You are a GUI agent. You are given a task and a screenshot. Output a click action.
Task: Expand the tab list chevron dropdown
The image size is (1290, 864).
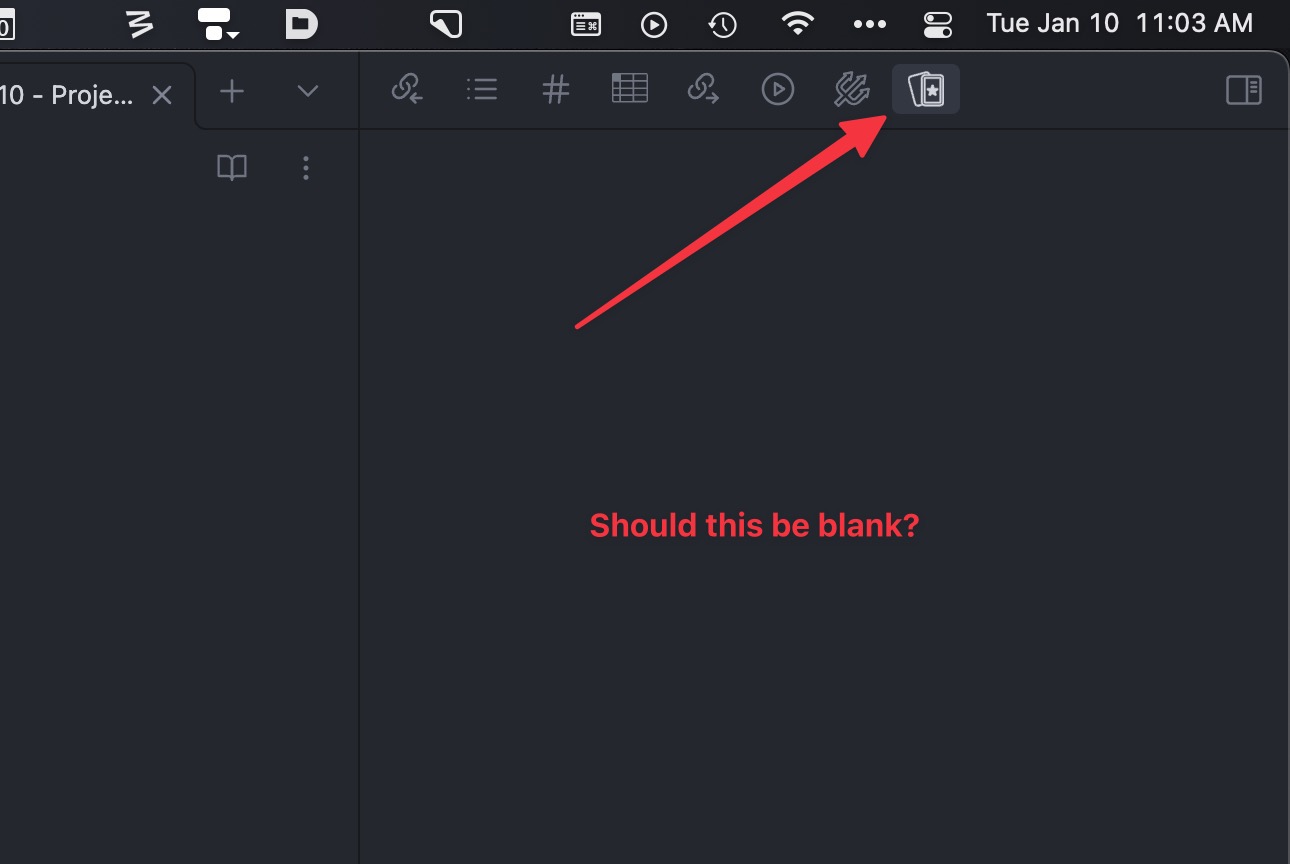(x=308, y=91)
